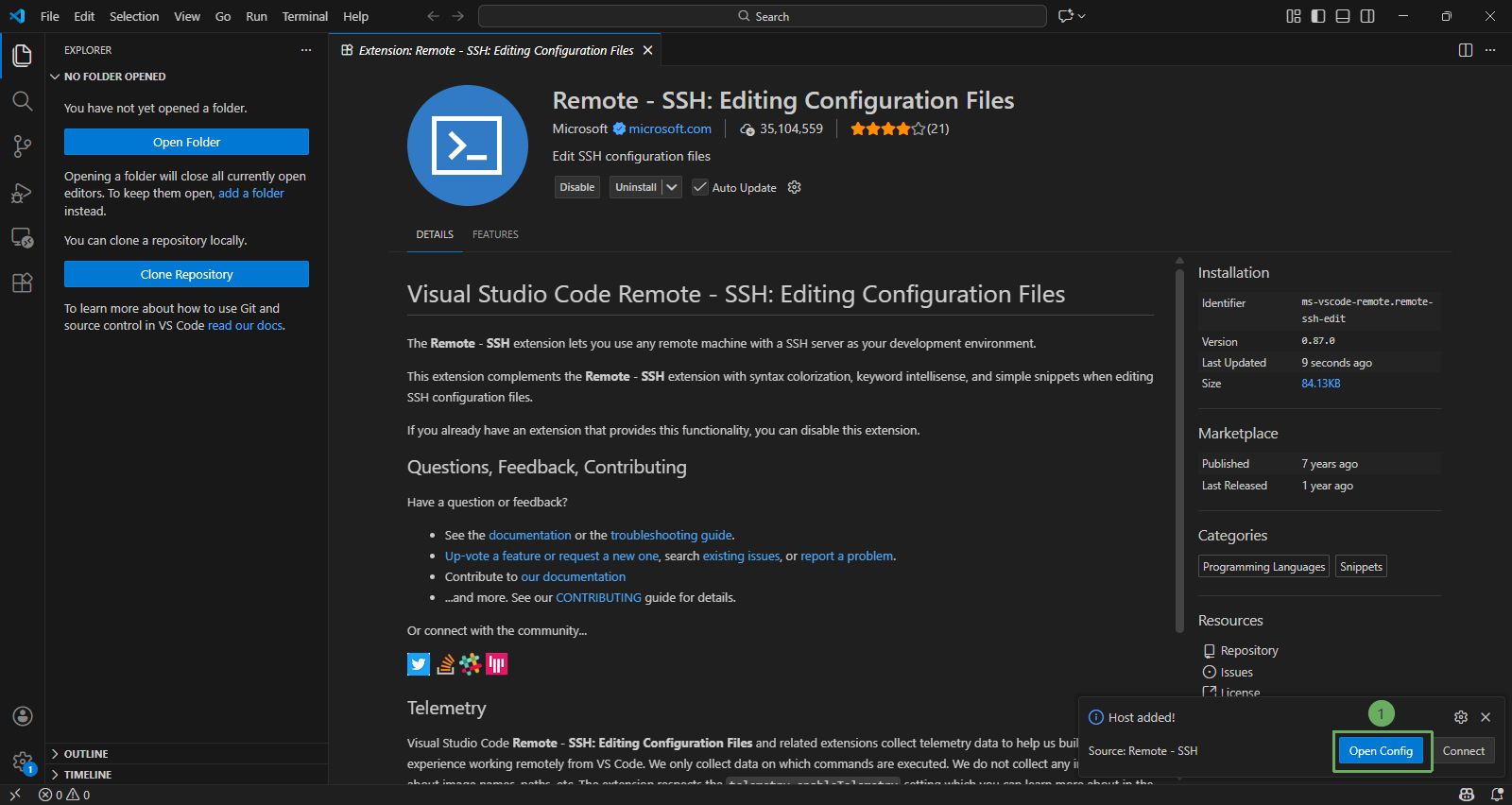Screen dimensions: 1512x805
Task: Open the Stack Overflow community icon
Action: 445,664
